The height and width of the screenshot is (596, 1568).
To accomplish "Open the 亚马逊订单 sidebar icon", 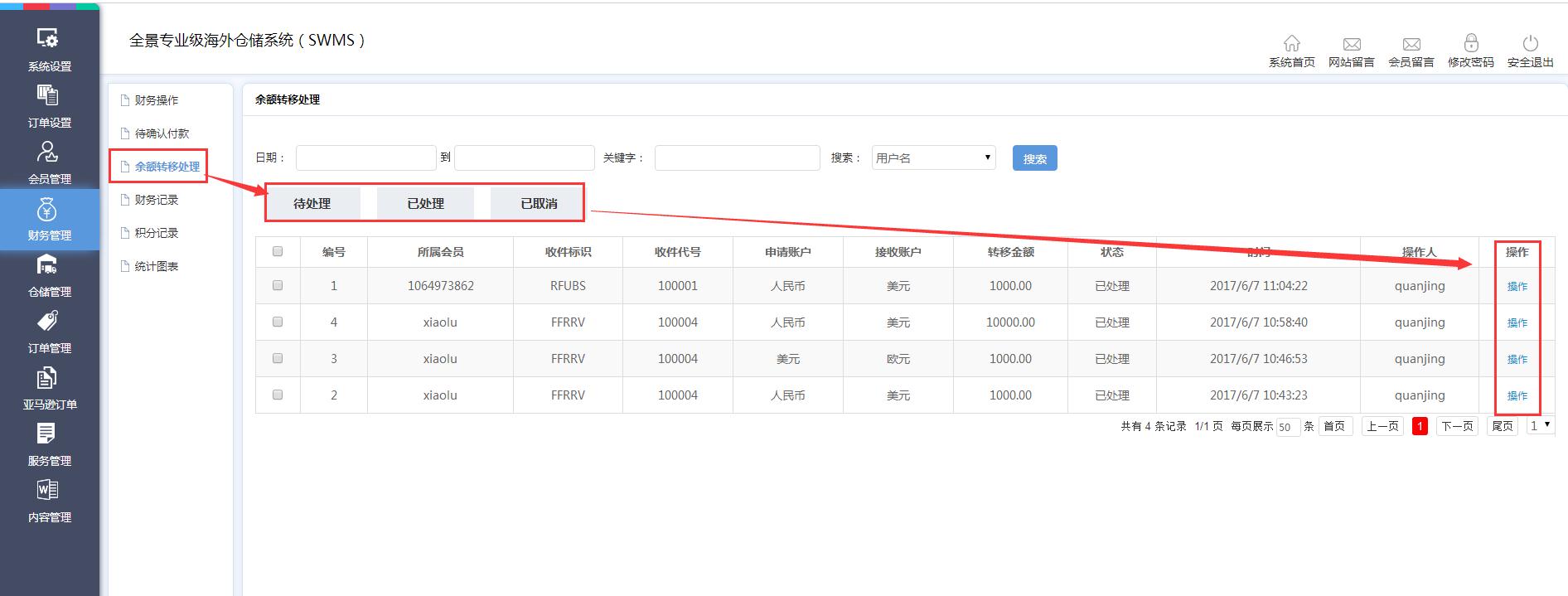I will click(48, 378).
